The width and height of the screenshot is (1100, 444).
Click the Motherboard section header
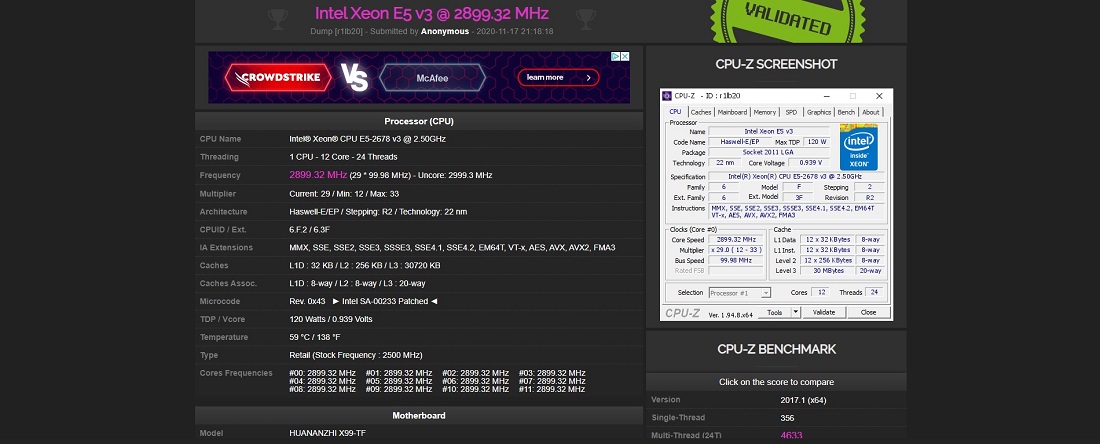point(419,416)
